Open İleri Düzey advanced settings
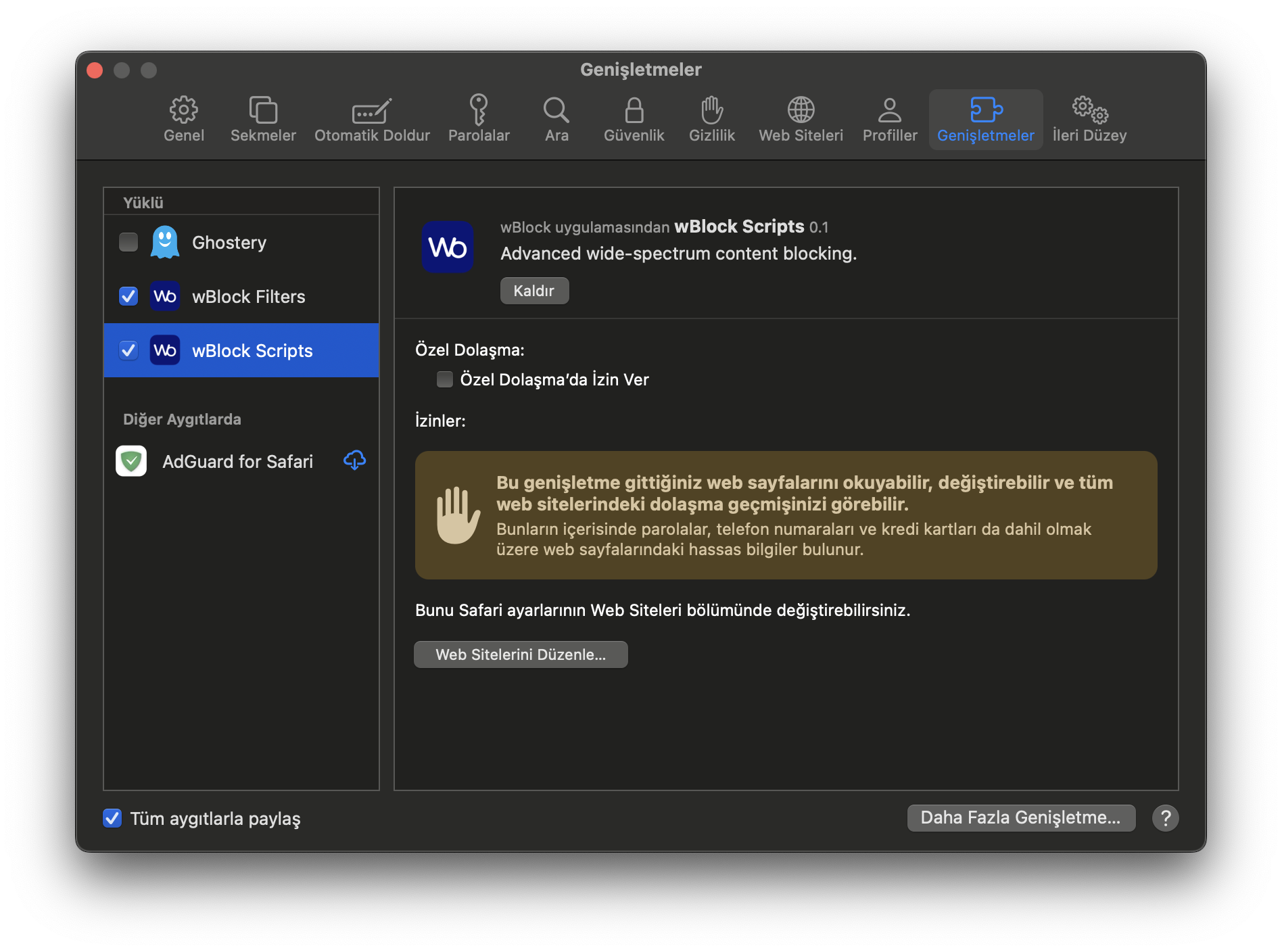Screen dimensions: 1282x952 coord(1089,119)
